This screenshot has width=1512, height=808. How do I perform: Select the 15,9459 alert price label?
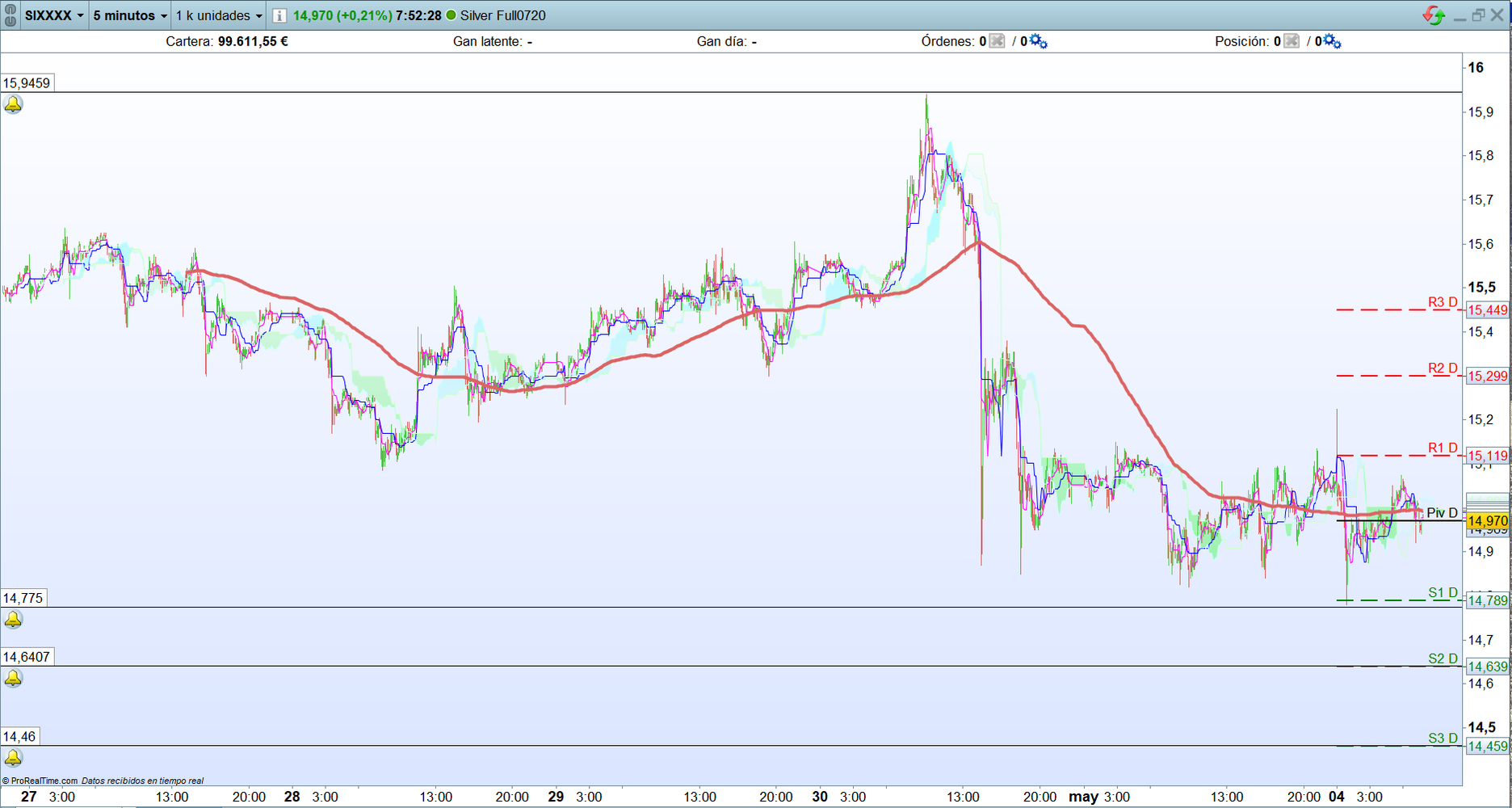pos(27,83)
